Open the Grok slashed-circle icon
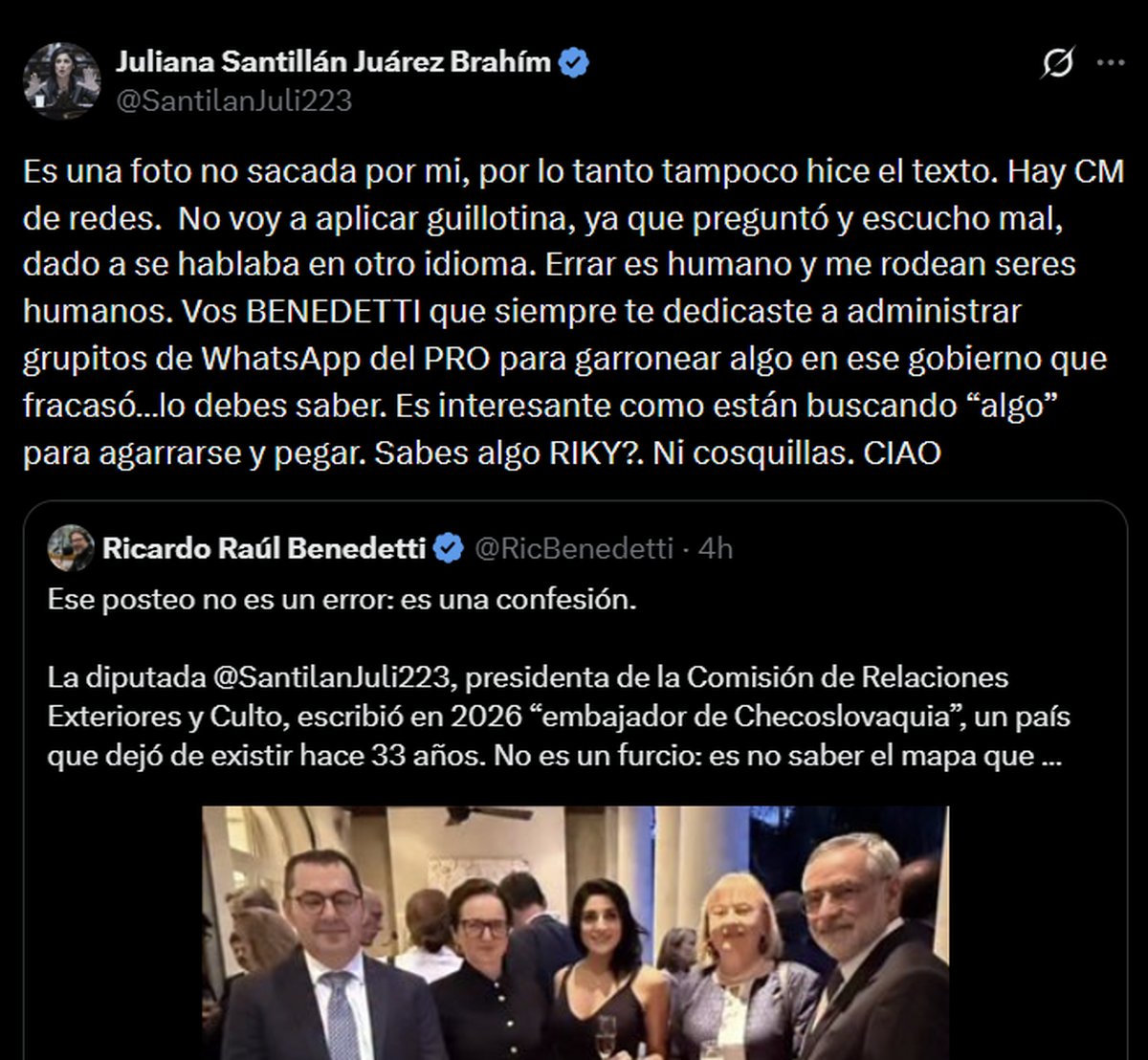This screenshot has height=1060, width=1148. tap(1057, 63)
